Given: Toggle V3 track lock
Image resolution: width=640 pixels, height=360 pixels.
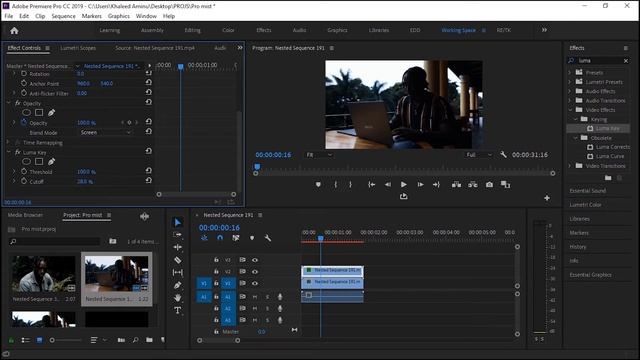Looking at the screenshot, I should click(216, 260).
